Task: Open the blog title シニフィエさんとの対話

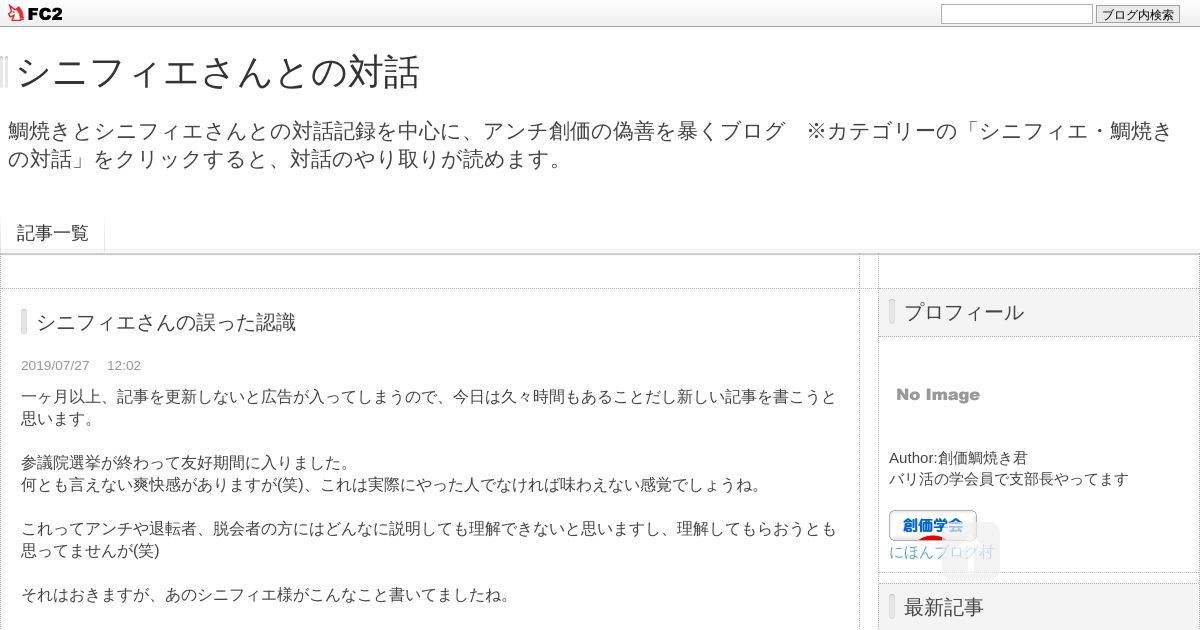Action: (218, 72)
